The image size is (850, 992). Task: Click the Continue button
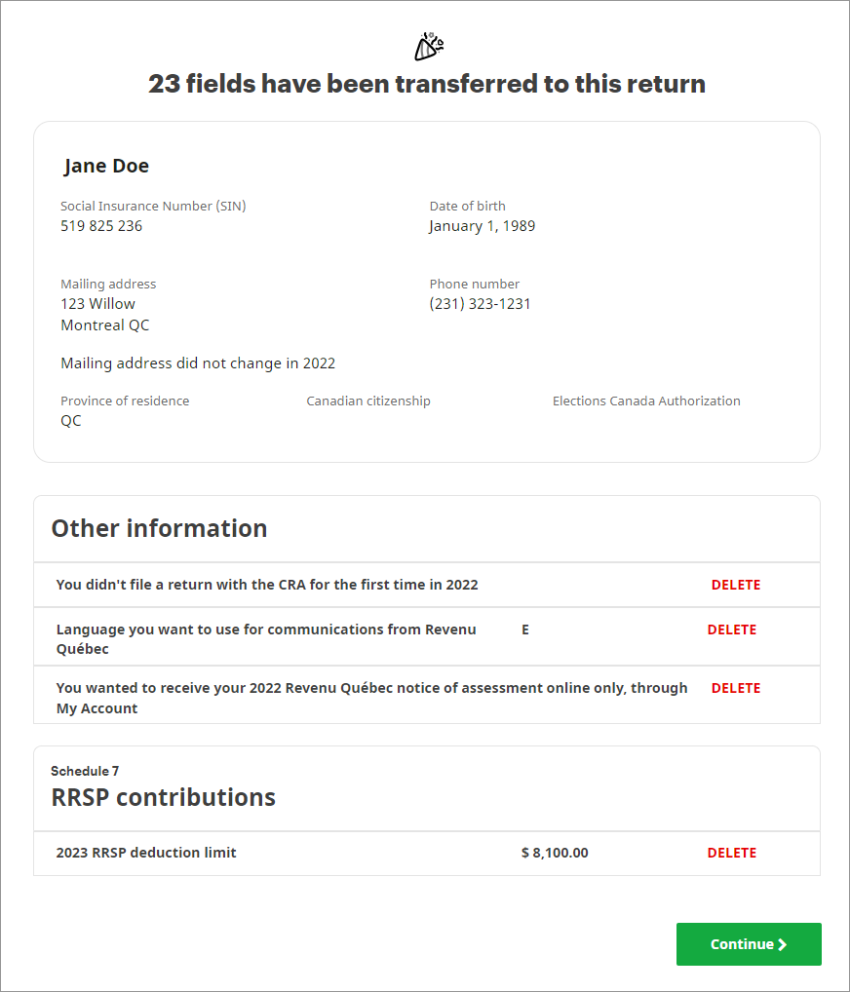coord(748,944)
